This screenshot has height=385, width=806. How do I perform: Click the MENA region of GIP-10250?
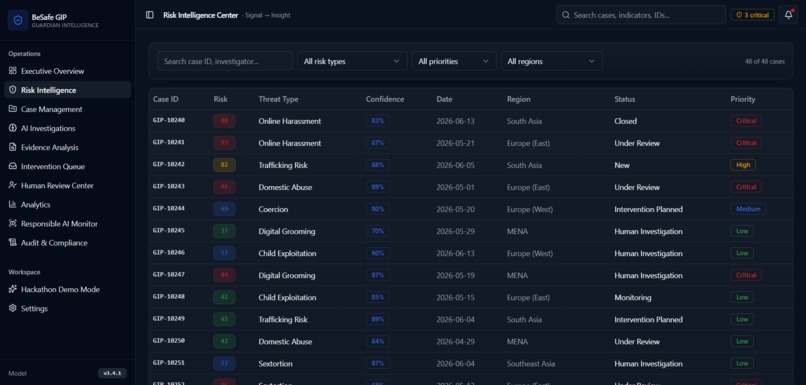517,342
